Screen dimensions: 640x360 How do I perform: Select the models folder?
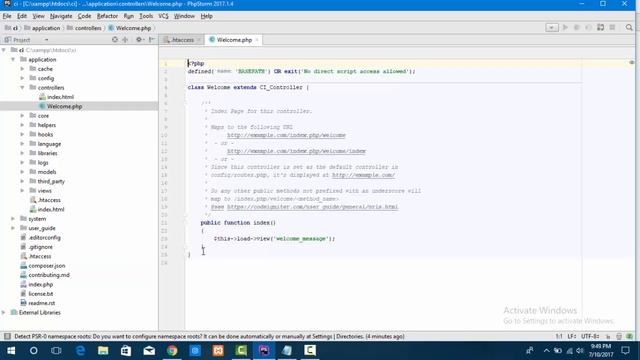pos(47,172)
